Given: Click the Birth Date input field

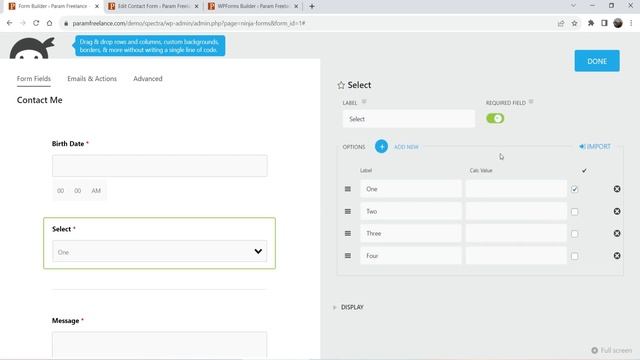Looking at the screenshot, I should click(x=160, y=166).
